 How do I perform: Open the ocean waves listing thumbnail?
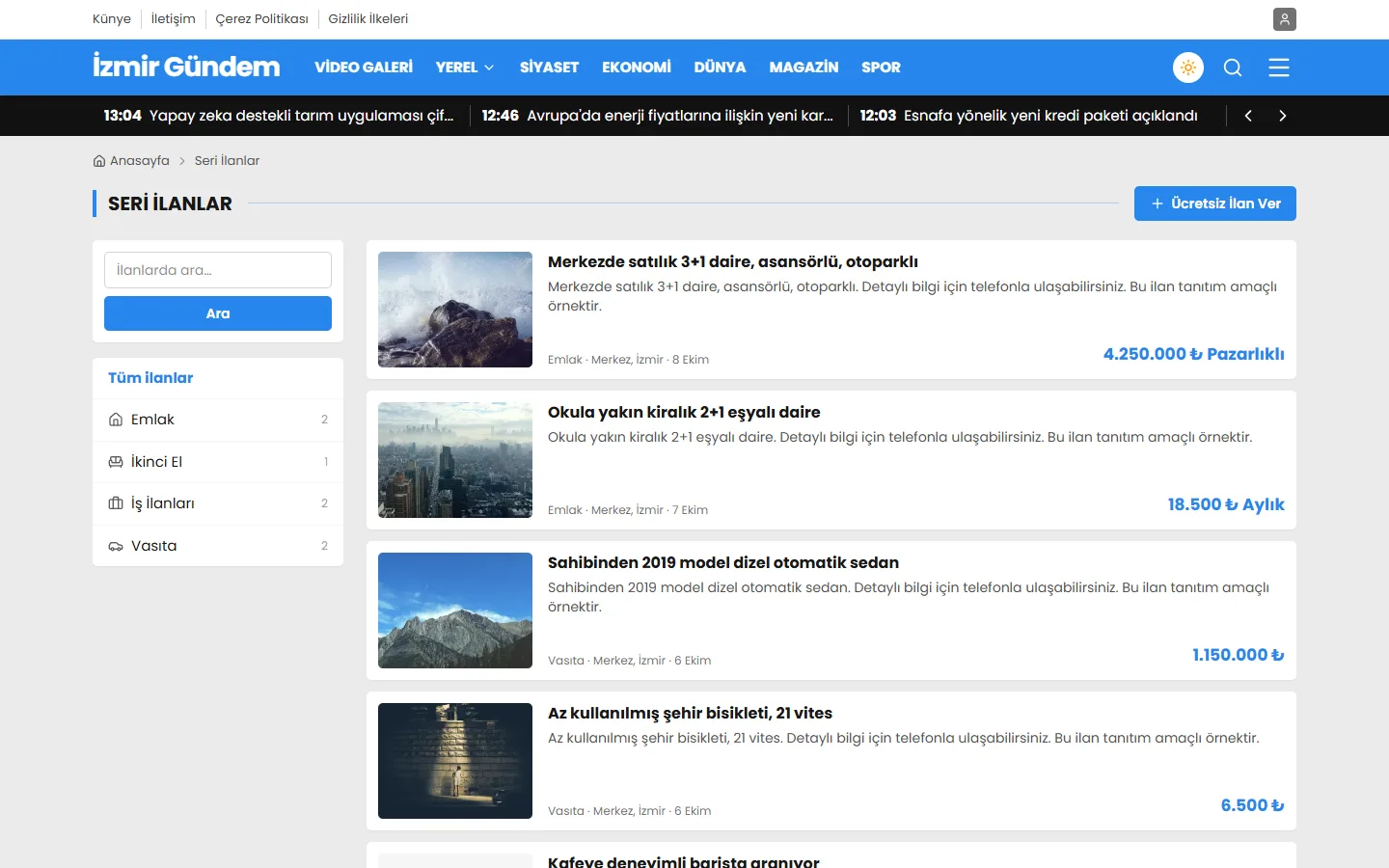(455, 310)
